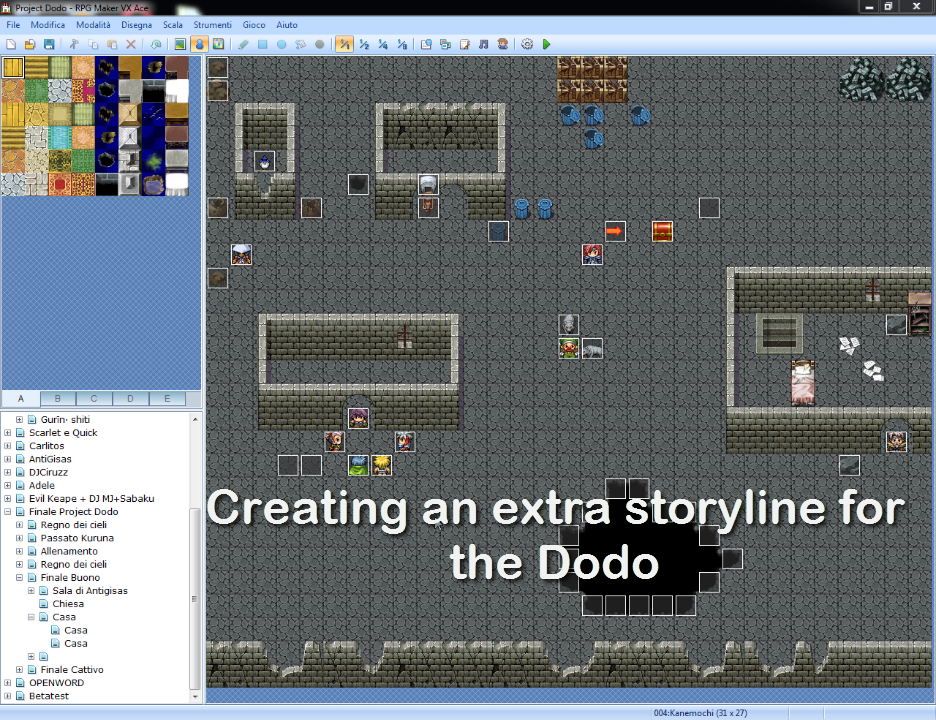
Task: Open the Sound Test music icon
Action: tap(484, 44)
